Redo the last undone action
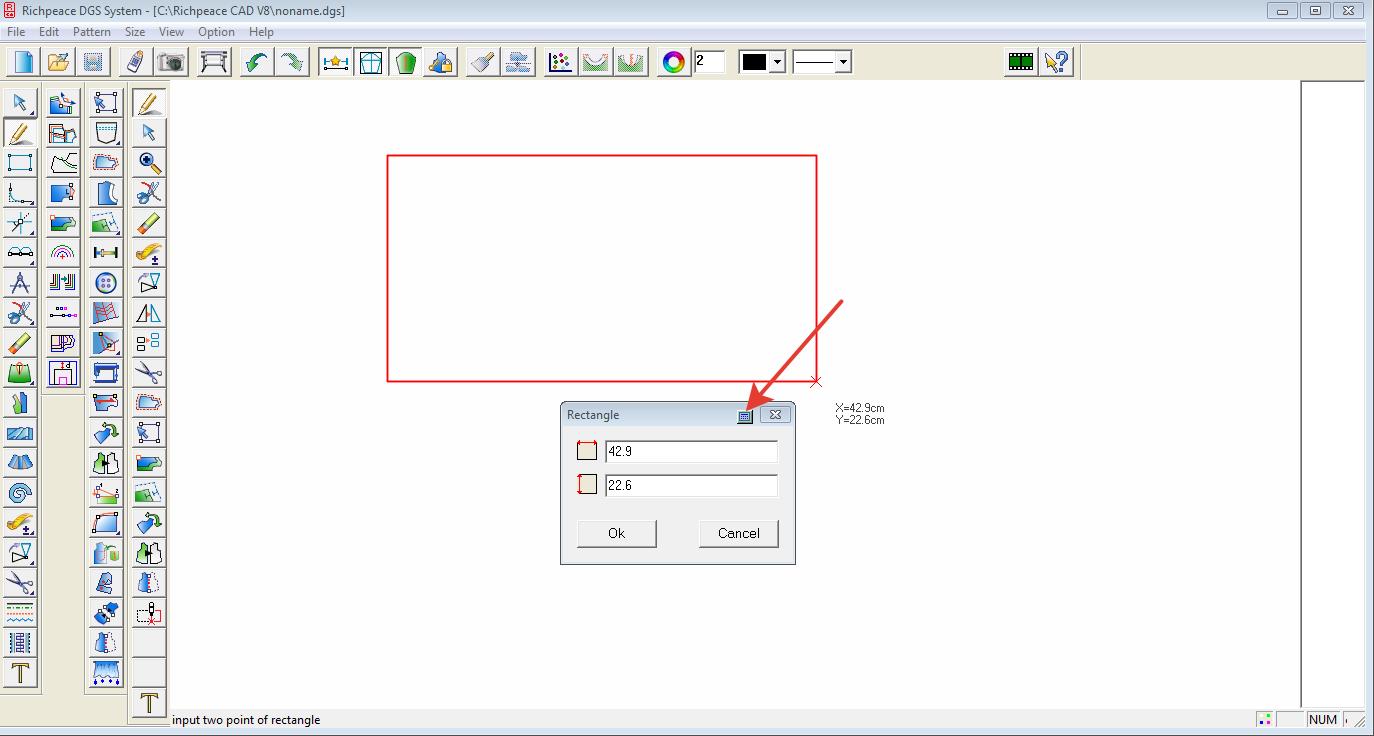 tap(292, 62)
